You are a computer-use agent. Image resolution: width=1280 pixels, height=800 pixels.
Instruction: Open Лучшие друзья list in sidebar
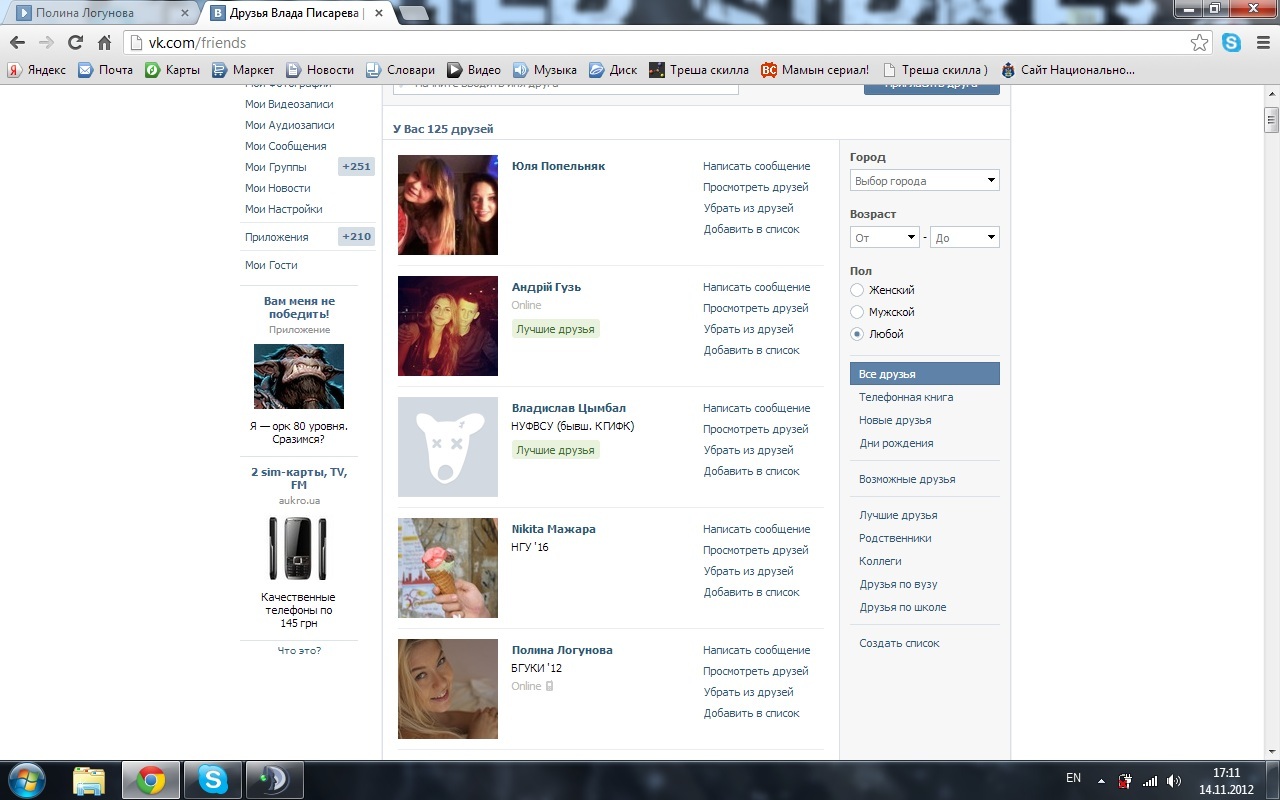898,515
